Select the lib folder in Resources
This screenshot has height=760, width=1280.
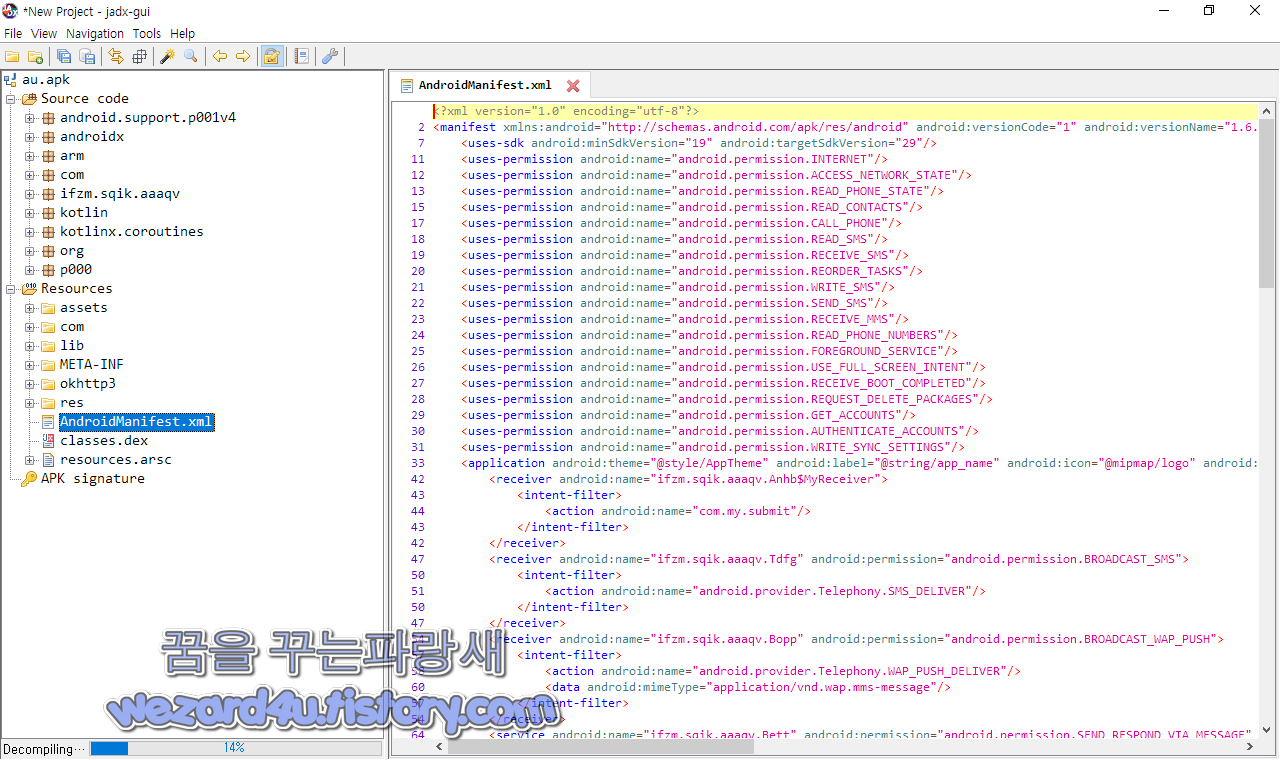(72, 346)
